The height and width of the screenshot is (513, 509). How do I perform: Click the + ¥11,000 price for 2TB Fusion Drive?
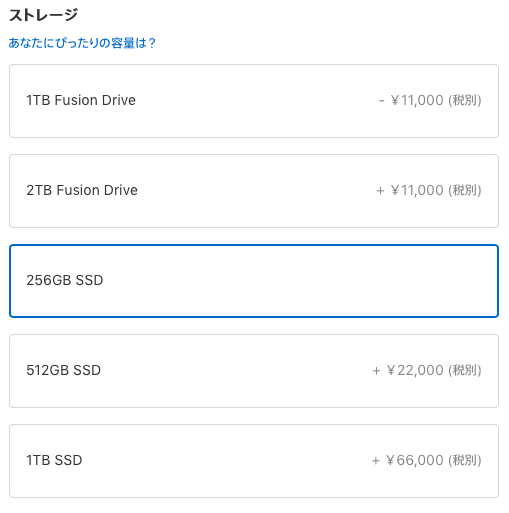click(x=410, y=190)
